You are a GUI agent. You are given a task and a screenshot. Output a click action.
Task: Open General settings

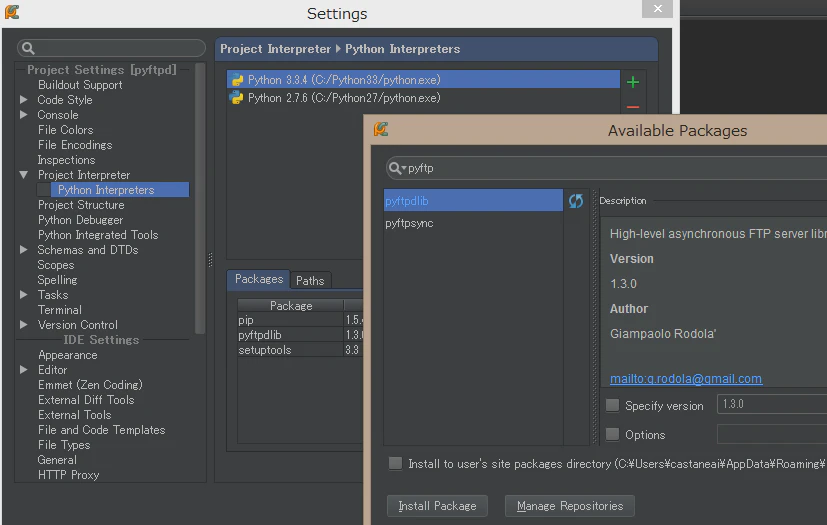coord(57,460)
